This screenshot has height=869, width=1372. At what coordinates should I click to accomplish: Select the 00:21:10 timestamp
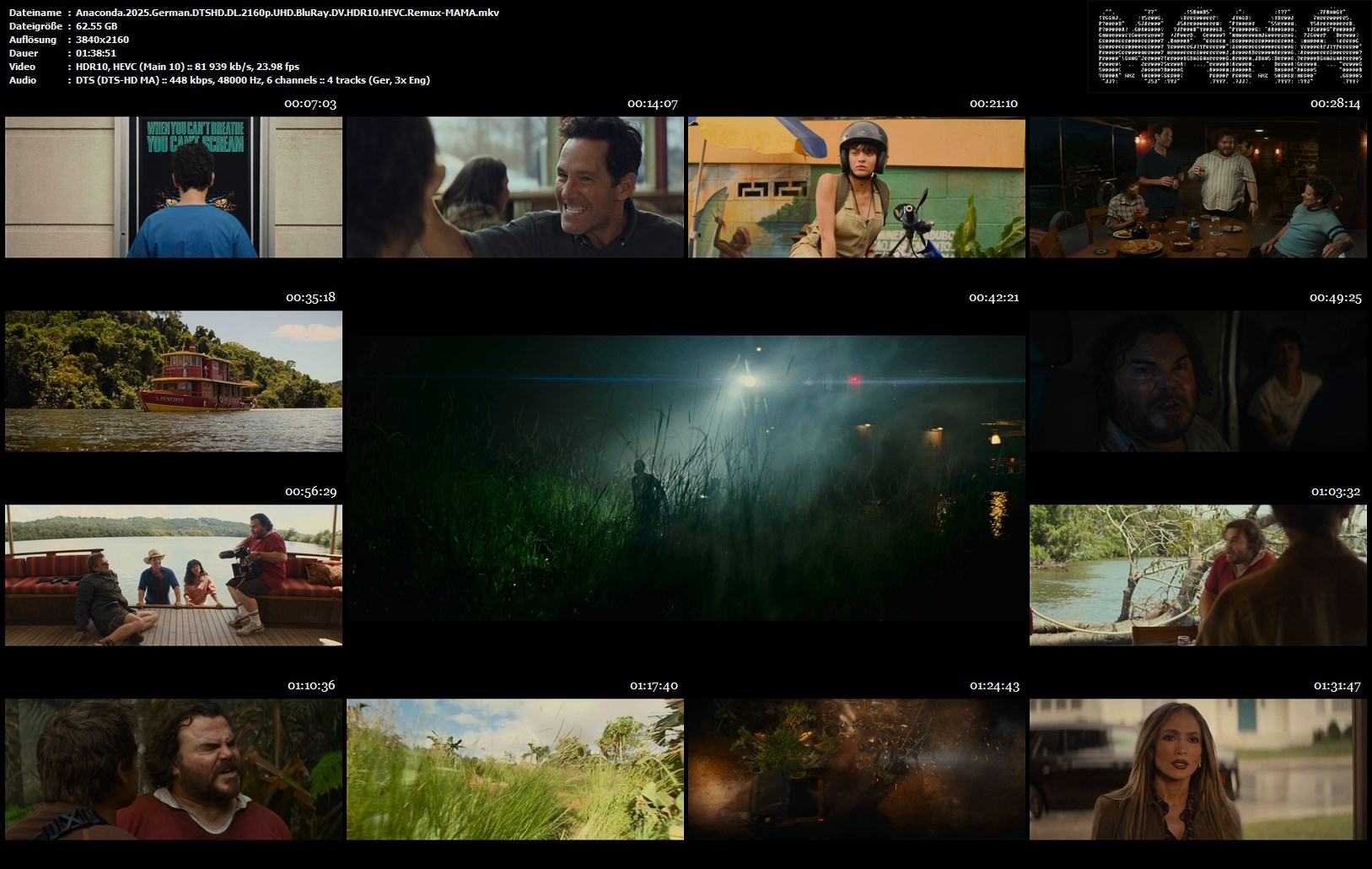pos(993,104)
